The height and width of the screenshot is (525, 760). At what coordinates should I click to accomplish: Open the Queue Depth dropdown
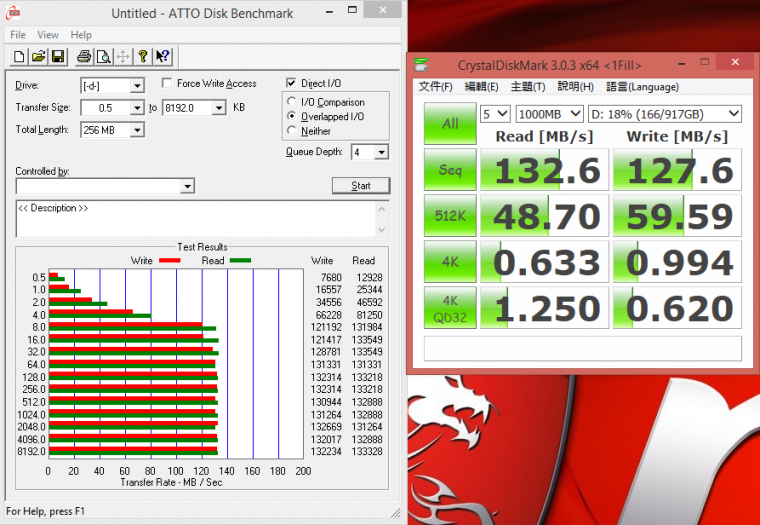click(x=383, y=153)
